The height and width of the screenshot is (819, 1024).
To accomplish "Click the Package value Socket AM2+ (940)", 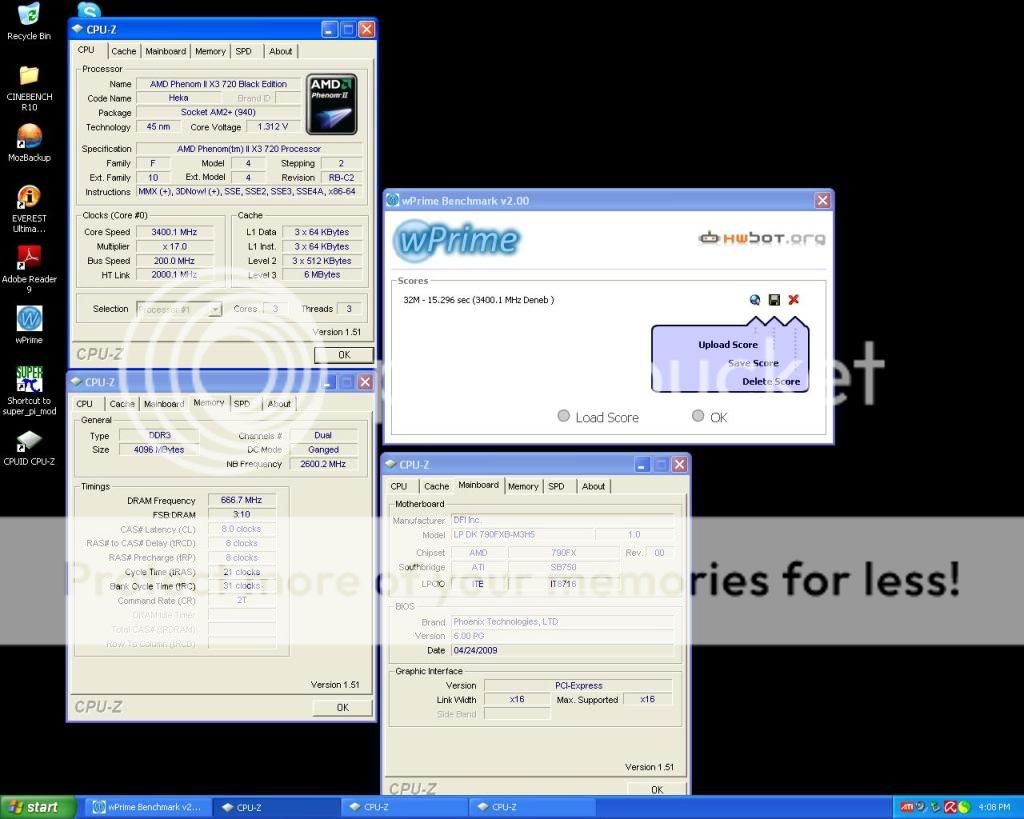I will [218, 112].
